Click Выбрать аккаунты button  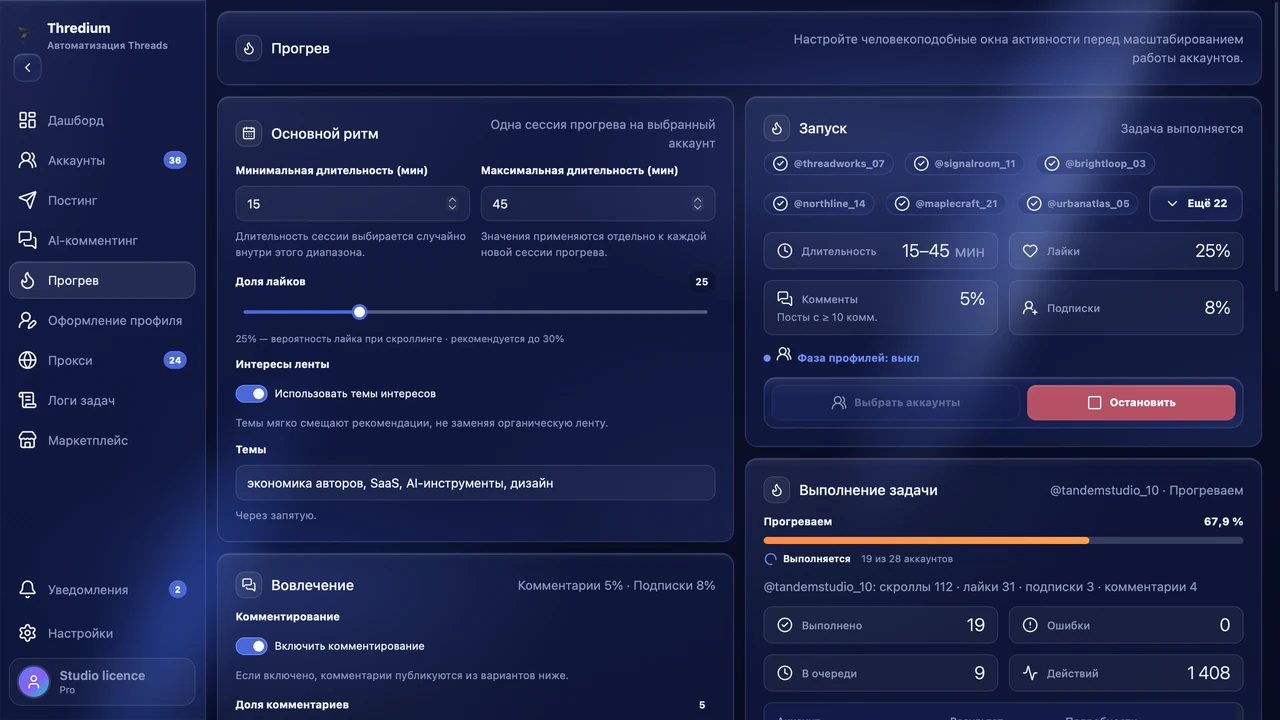pyautogui.click(x=896, y=402)
